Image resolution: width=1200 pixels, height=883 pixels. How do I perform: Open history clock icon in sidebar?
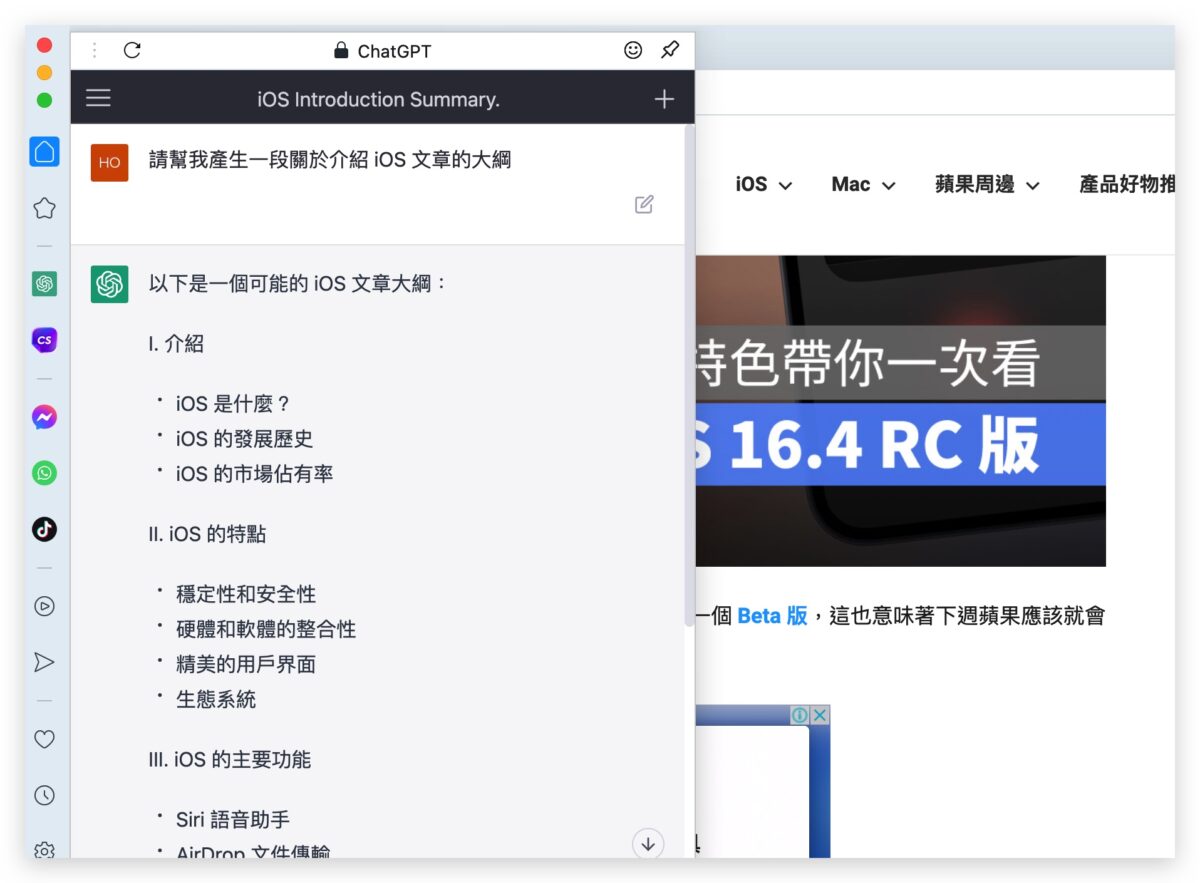(x=44, y=795)
